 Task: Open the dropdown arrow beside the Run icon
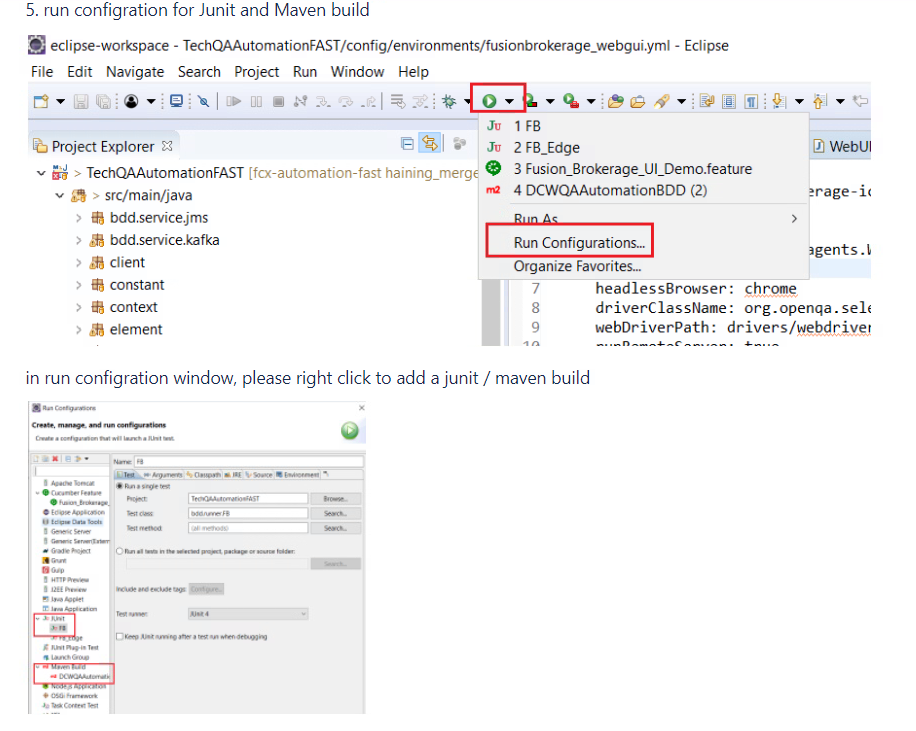point(509,102)
